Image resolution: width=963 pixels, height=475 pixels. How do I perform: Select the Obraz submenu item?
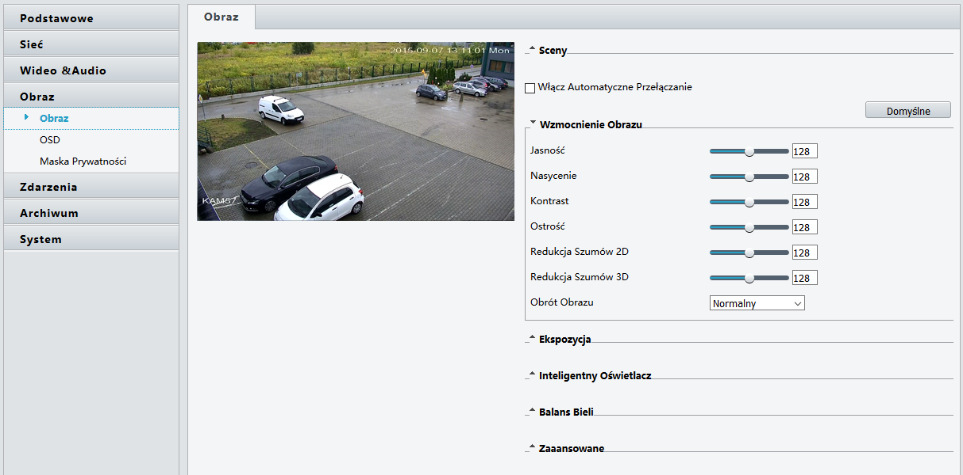(91, 119)
